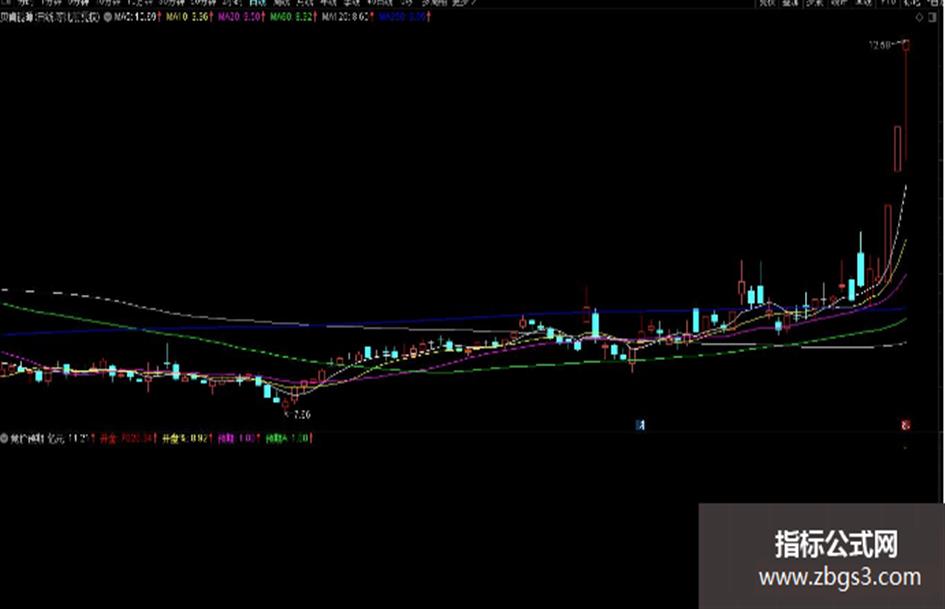This screenshot has height=609, width=945.
Task: Click the blue info marker under the chart
Action: point(641,425)
